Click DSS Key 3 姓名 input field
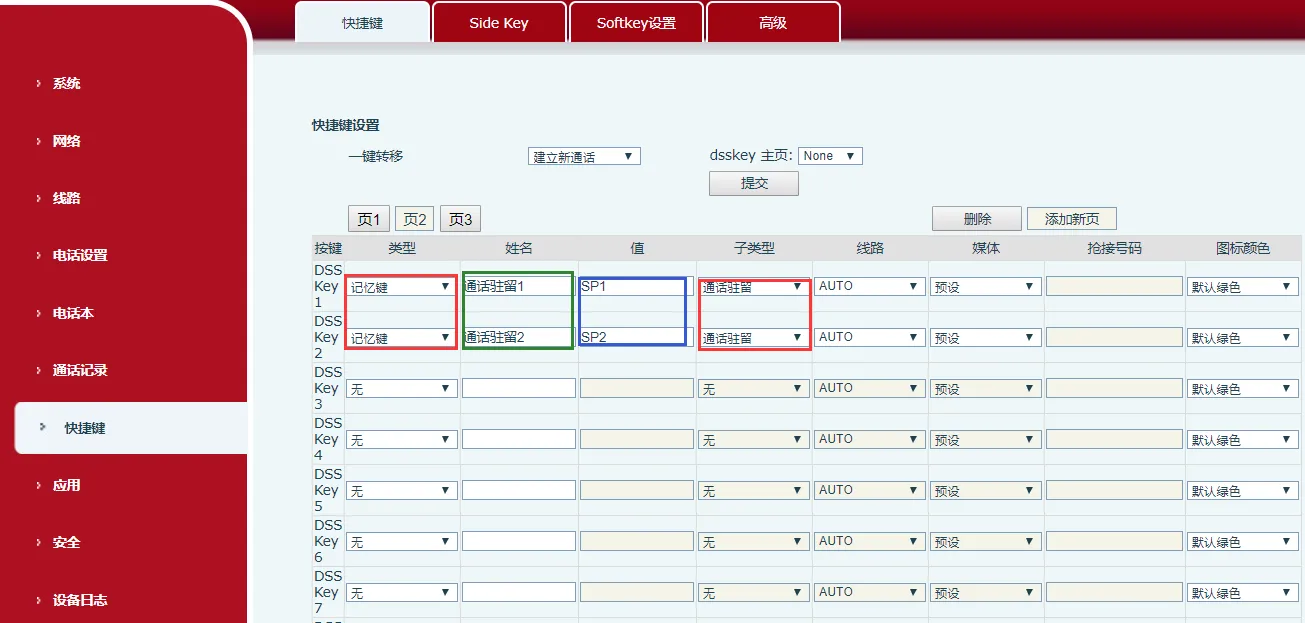This screenshot has height=623, width=1305. point(518,388)
